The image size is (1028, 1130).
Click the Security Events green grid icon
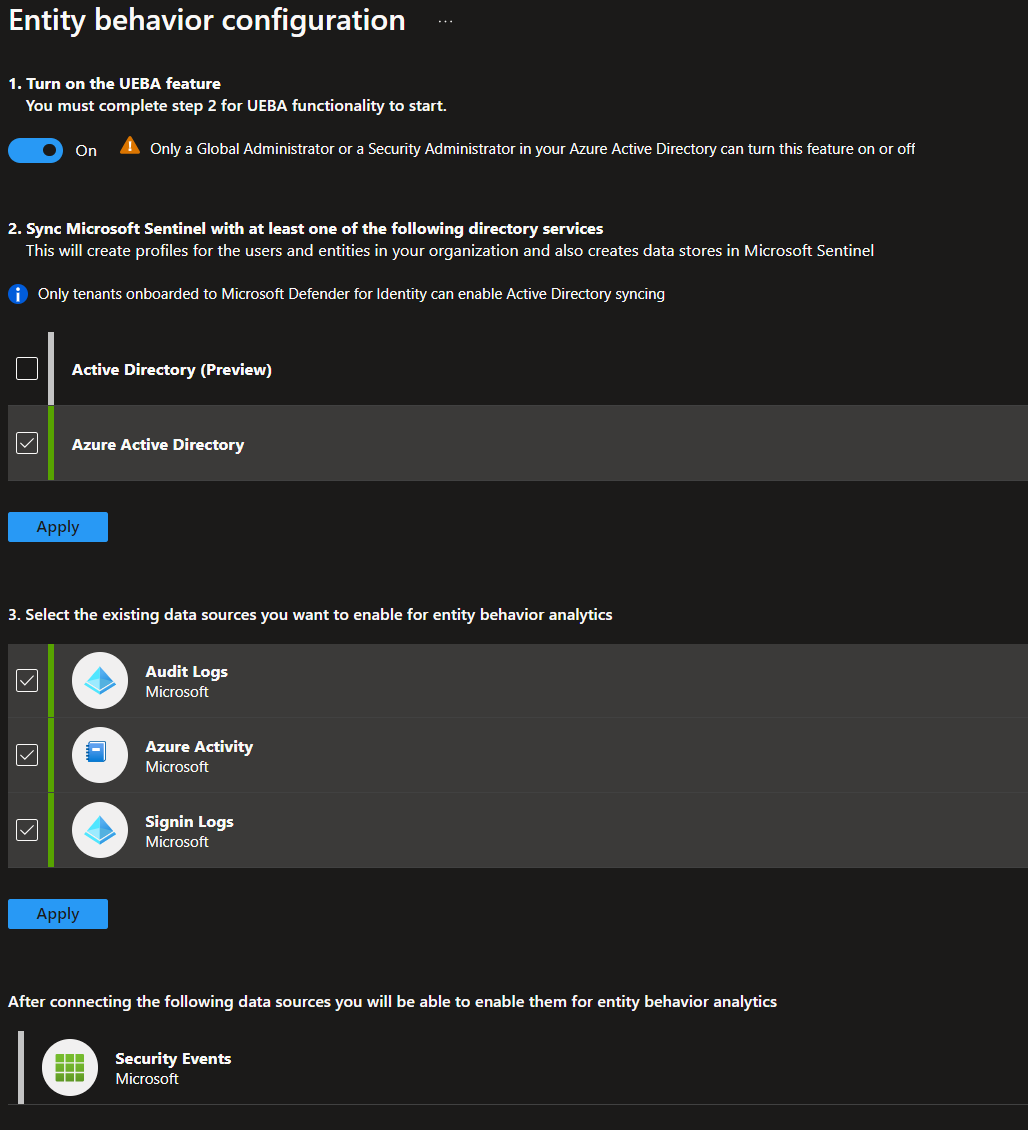[69, 1067]
